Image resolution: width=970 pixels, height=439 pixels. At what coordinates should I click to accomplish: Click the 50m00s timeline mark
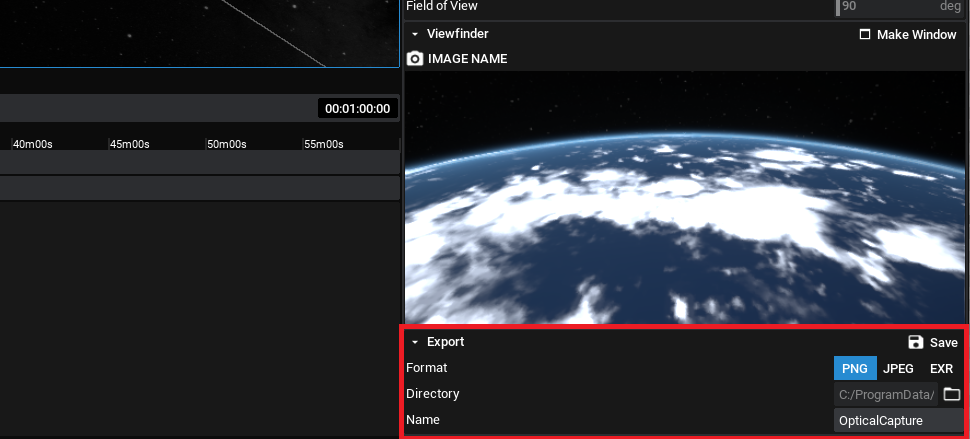coord(226,144)
